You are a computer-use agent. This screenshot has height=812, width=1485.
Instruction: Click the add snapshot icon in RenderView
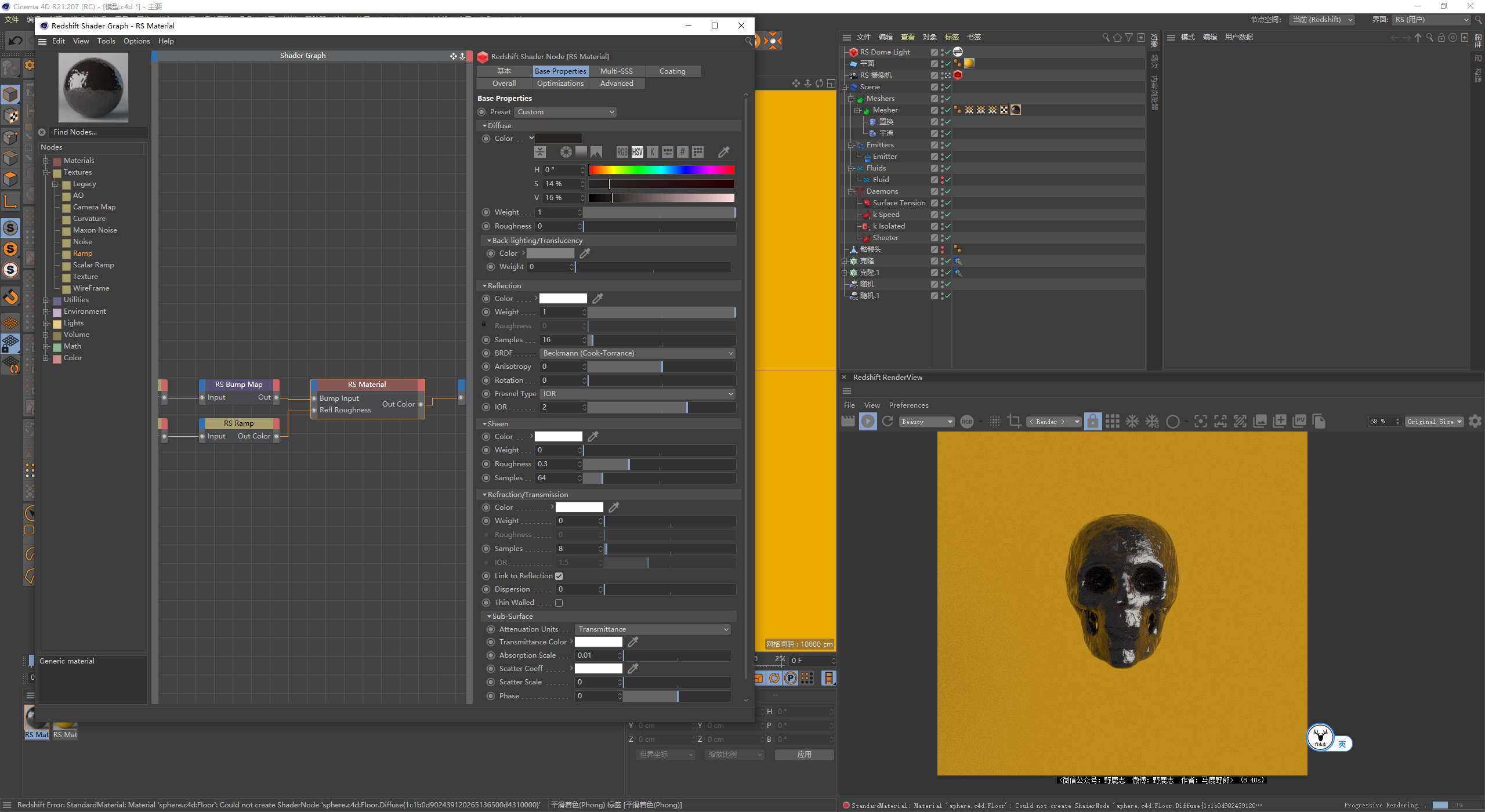(1280, 422)
